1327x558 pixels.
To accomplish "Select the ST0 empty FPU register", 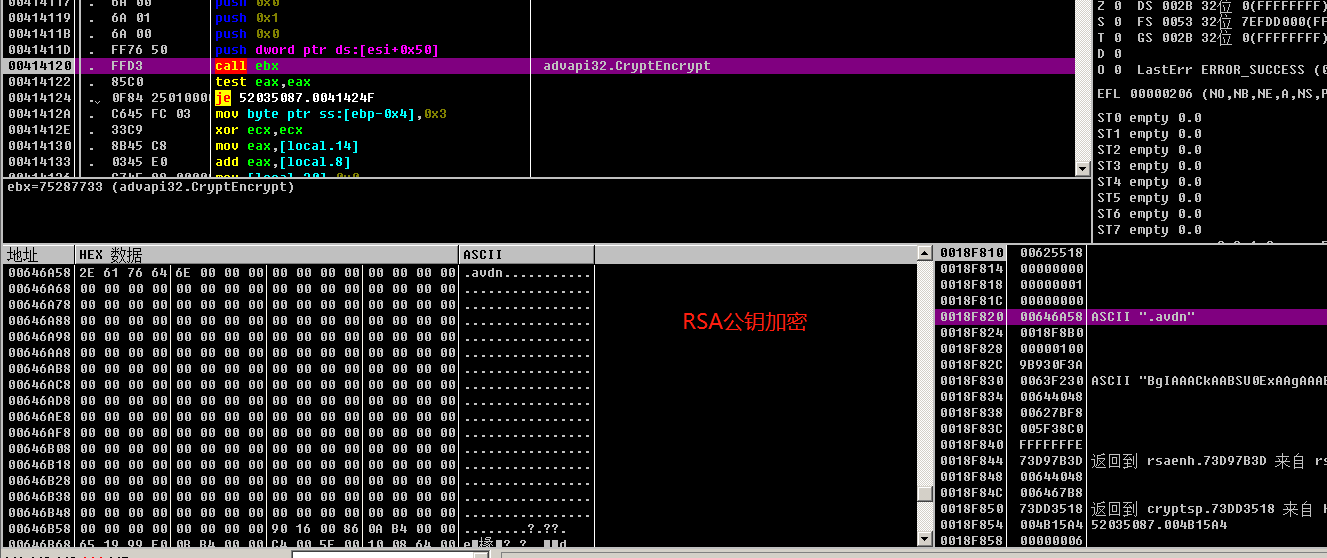I will coord(1149,118).
